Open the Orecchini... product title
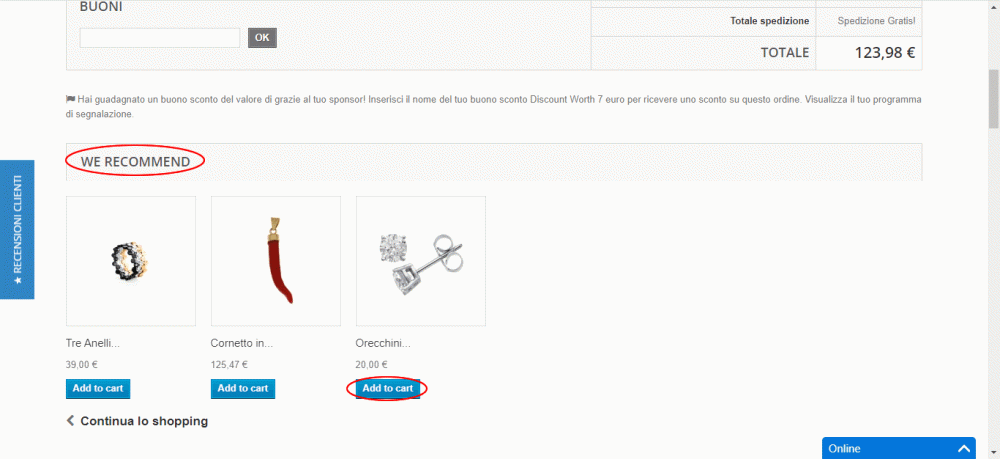The width and height of the screenshot is (1000, 459). [x=383, y=343]
